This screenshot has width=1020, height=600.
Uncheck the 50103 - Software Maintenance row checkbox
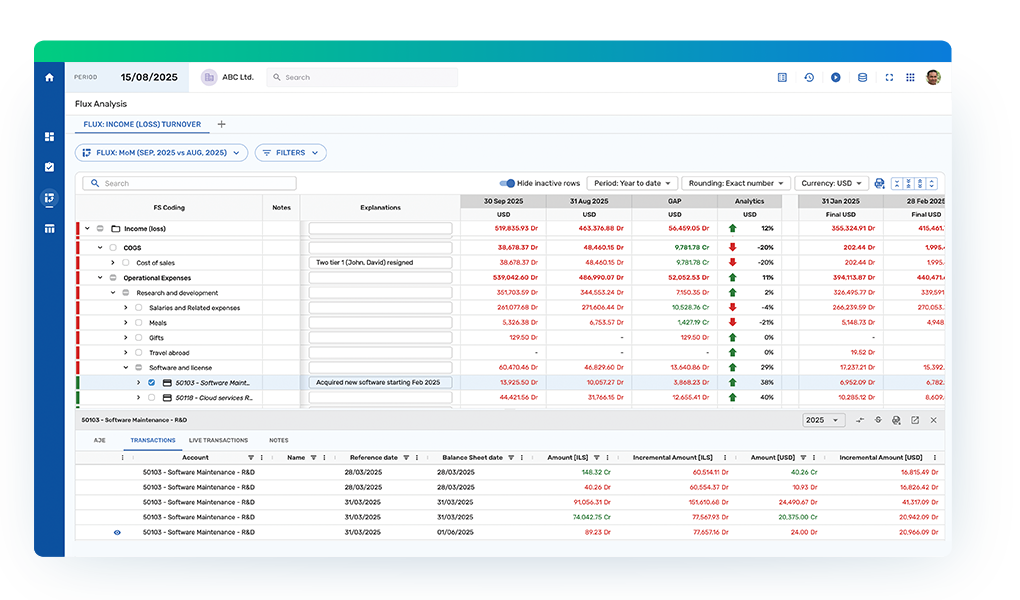151,383
